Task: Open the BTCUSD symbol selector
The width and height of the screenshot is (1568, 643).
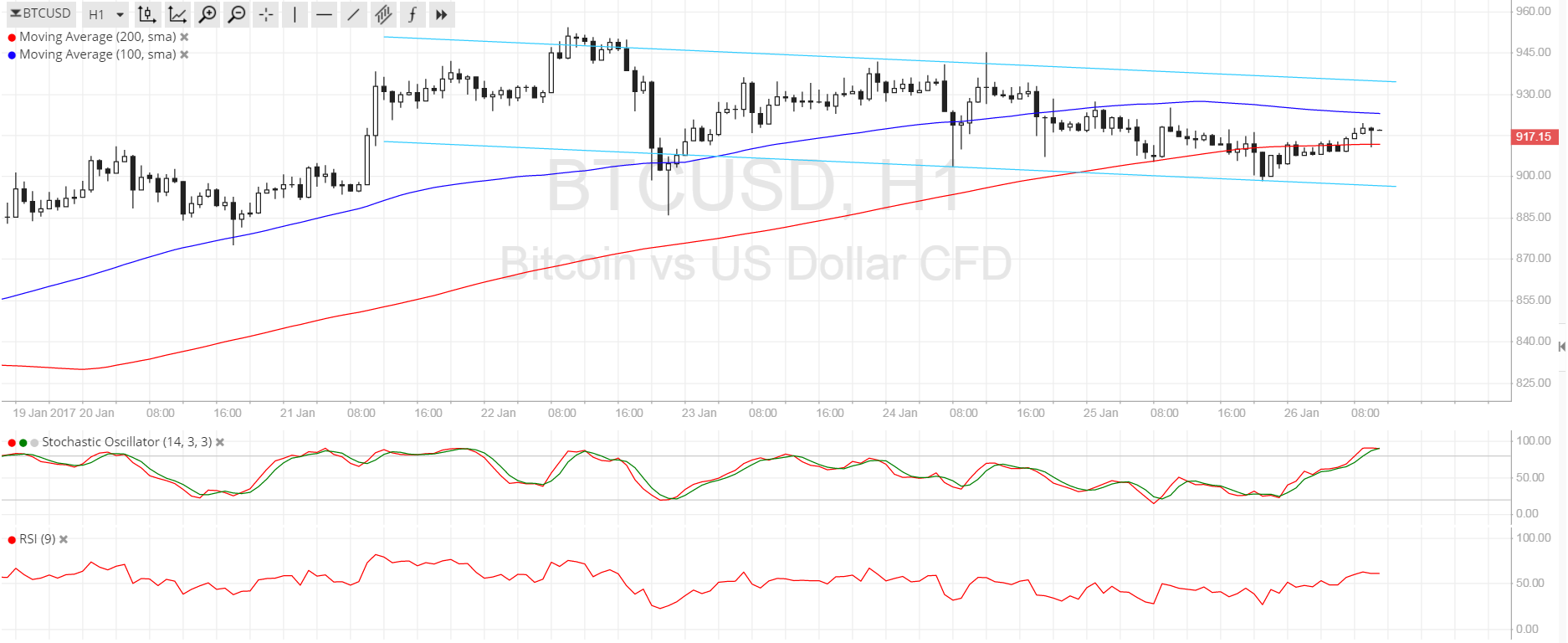Action: (40, 13)
